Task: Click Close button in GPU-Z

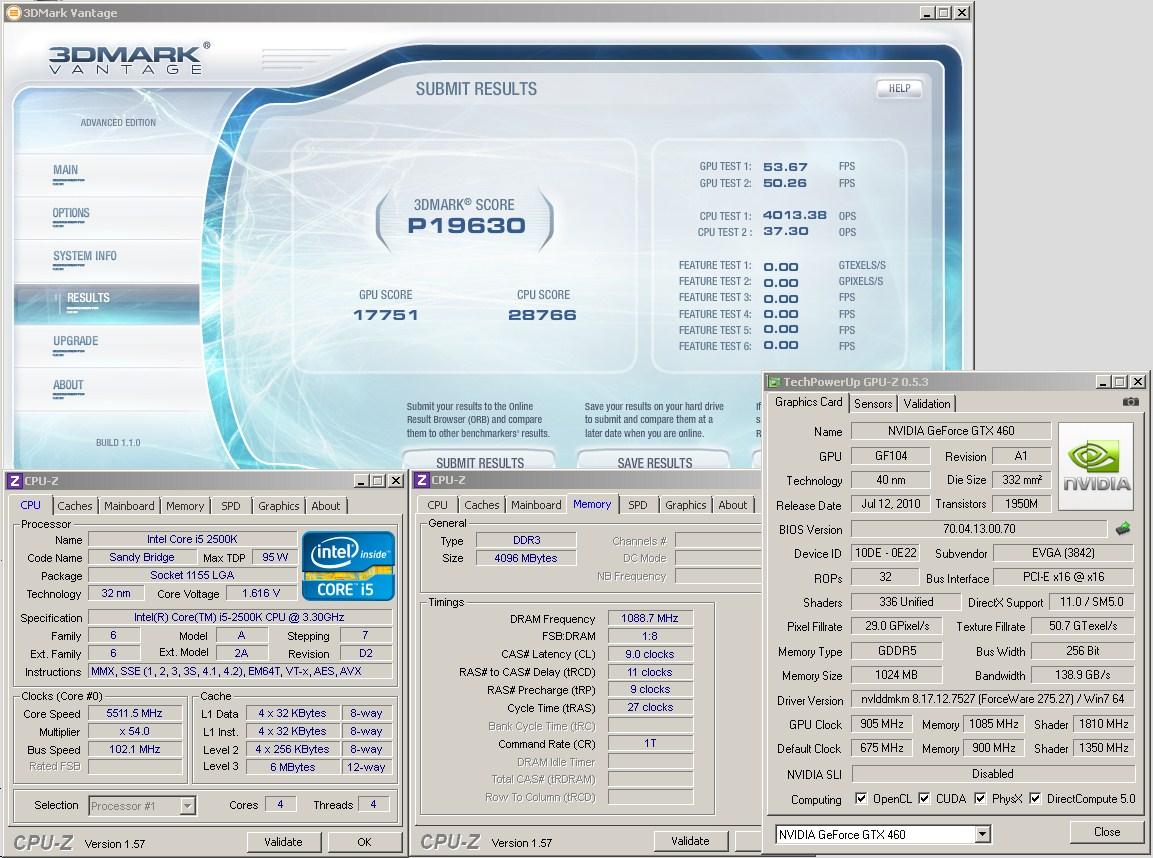Action: point(1106,832)
